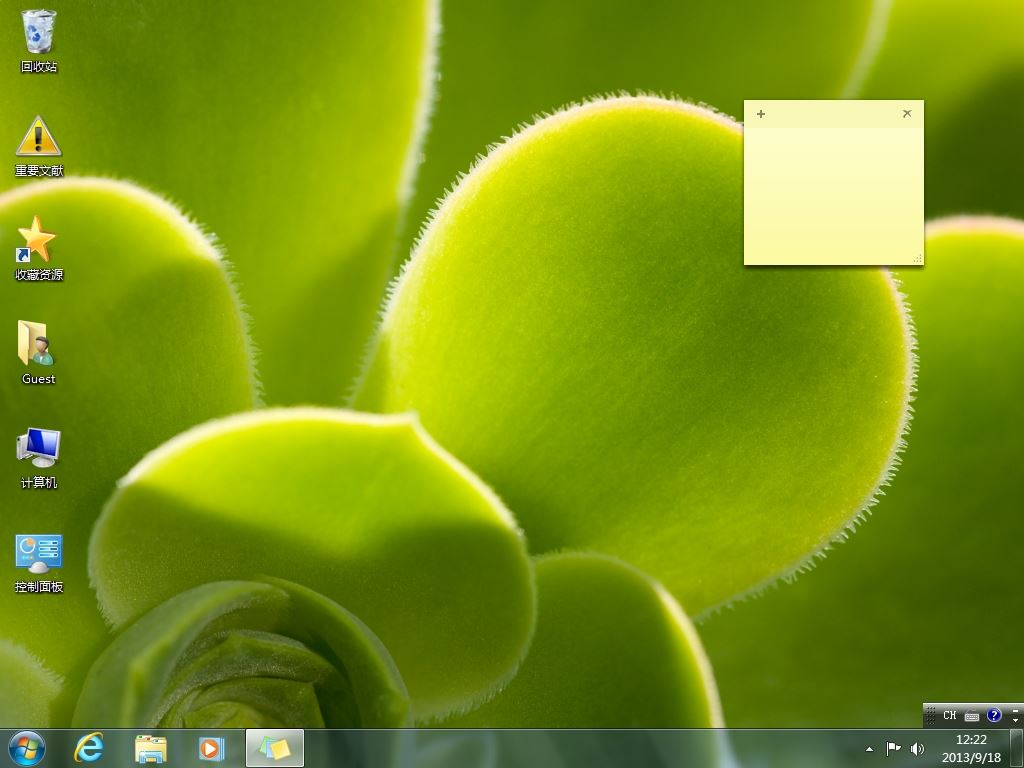Image resolution: width=1024 pixels, height=768 pixels.
Task: Open the volume speaker icon
Action: pyautogui.click(x=917, y=748)
